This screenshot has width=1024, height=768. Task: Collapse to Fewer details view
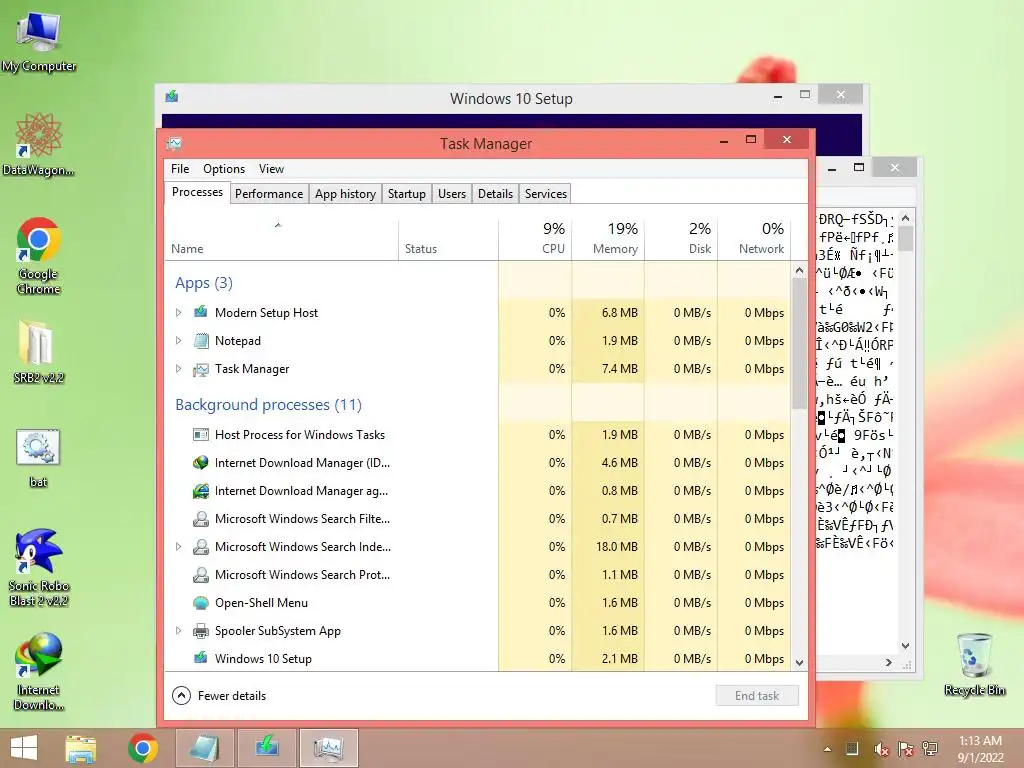(x=219, y=696)
